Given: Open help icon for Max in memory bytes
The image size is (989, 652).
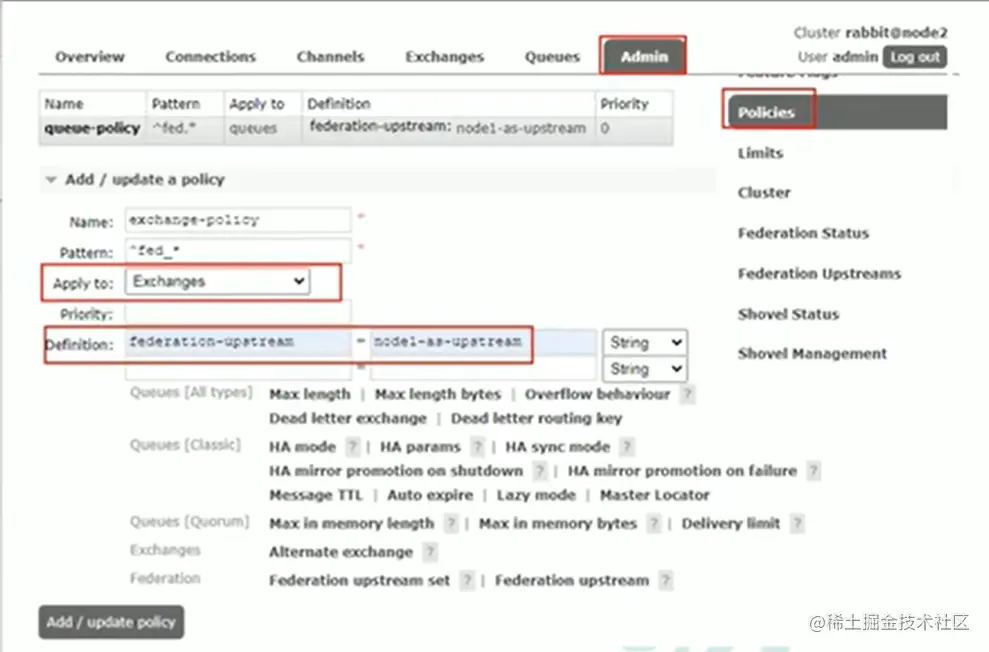Looking at the screenshot, I should (x=654, y=523).
